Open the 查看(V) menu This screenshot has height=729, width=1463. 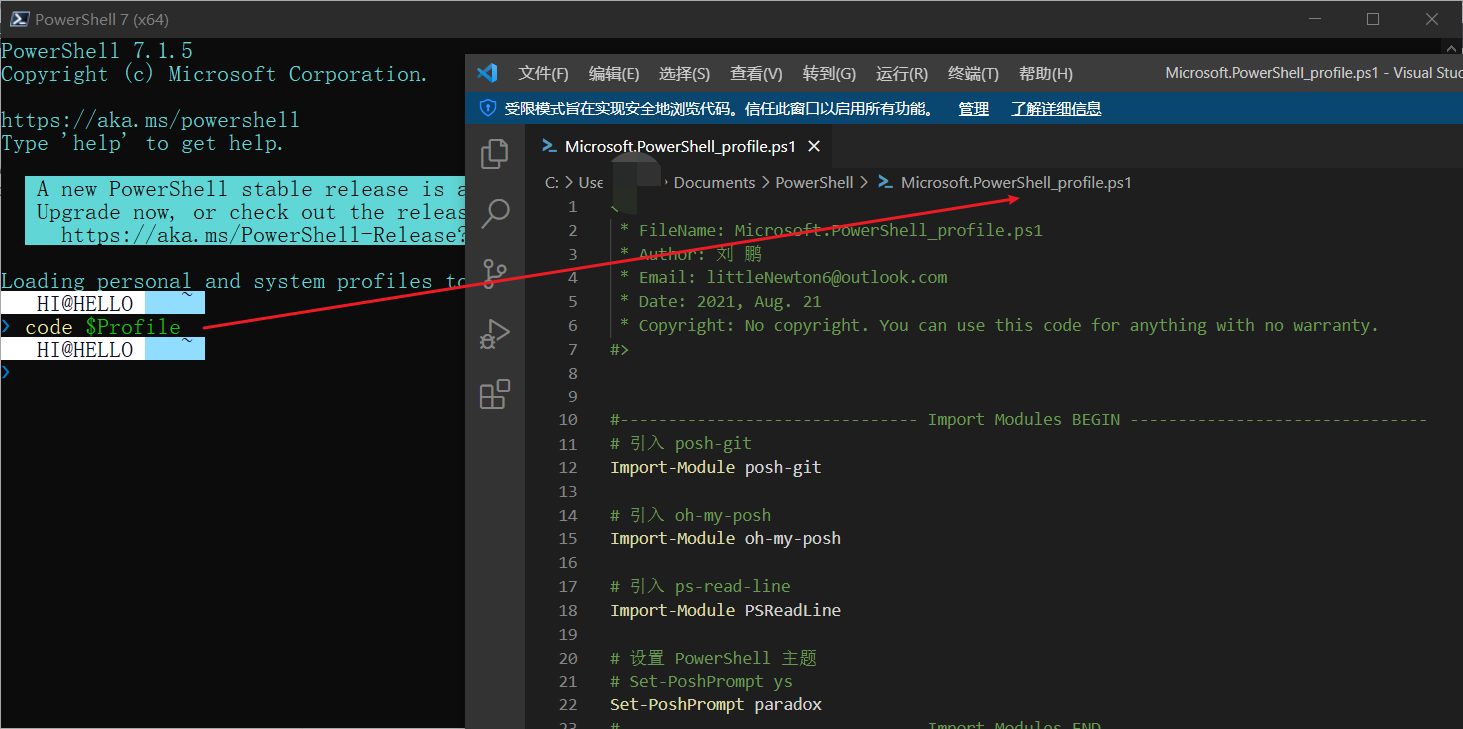pos(756,74)
